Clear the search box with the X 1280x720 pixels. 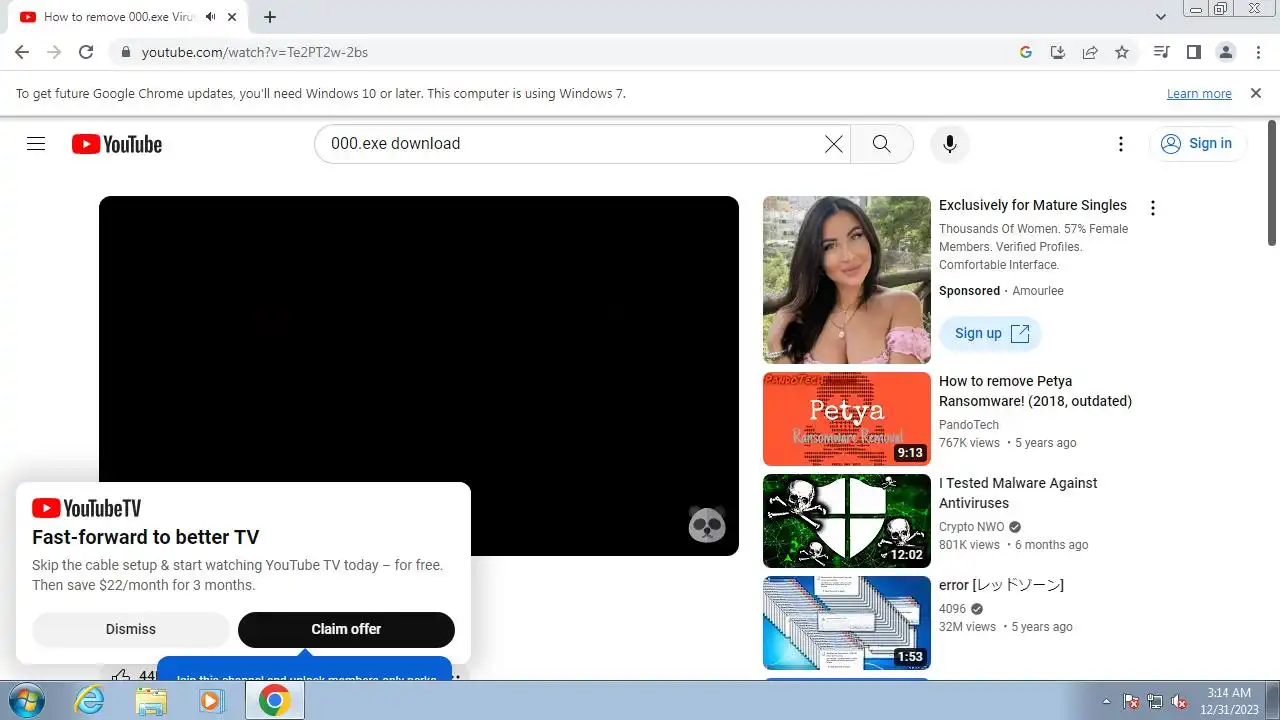[833, 144]
